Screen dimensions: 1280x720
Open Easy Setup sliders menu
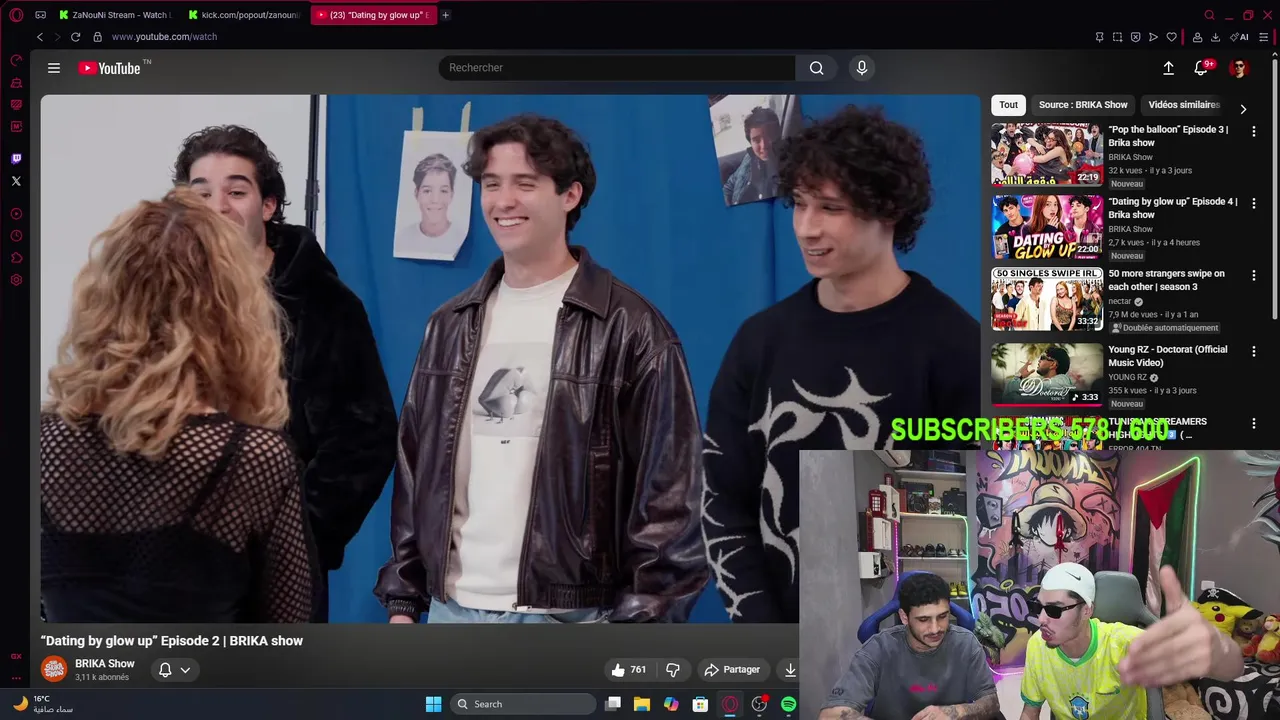[x=1263, y=37]
